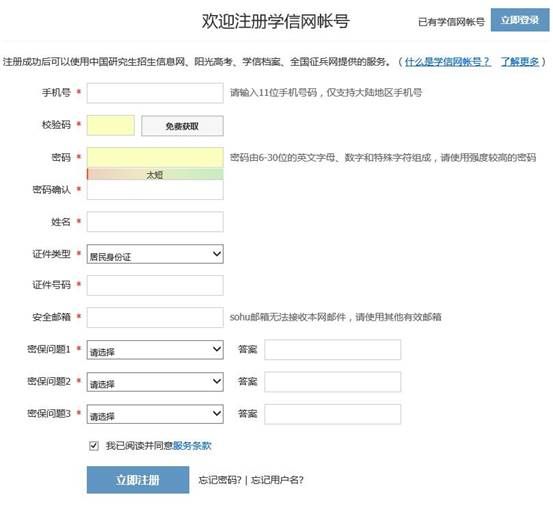Open the 了解更多 link
Image resolution: width=553 pixels, height=510 pixels.
tap(520, 62)
